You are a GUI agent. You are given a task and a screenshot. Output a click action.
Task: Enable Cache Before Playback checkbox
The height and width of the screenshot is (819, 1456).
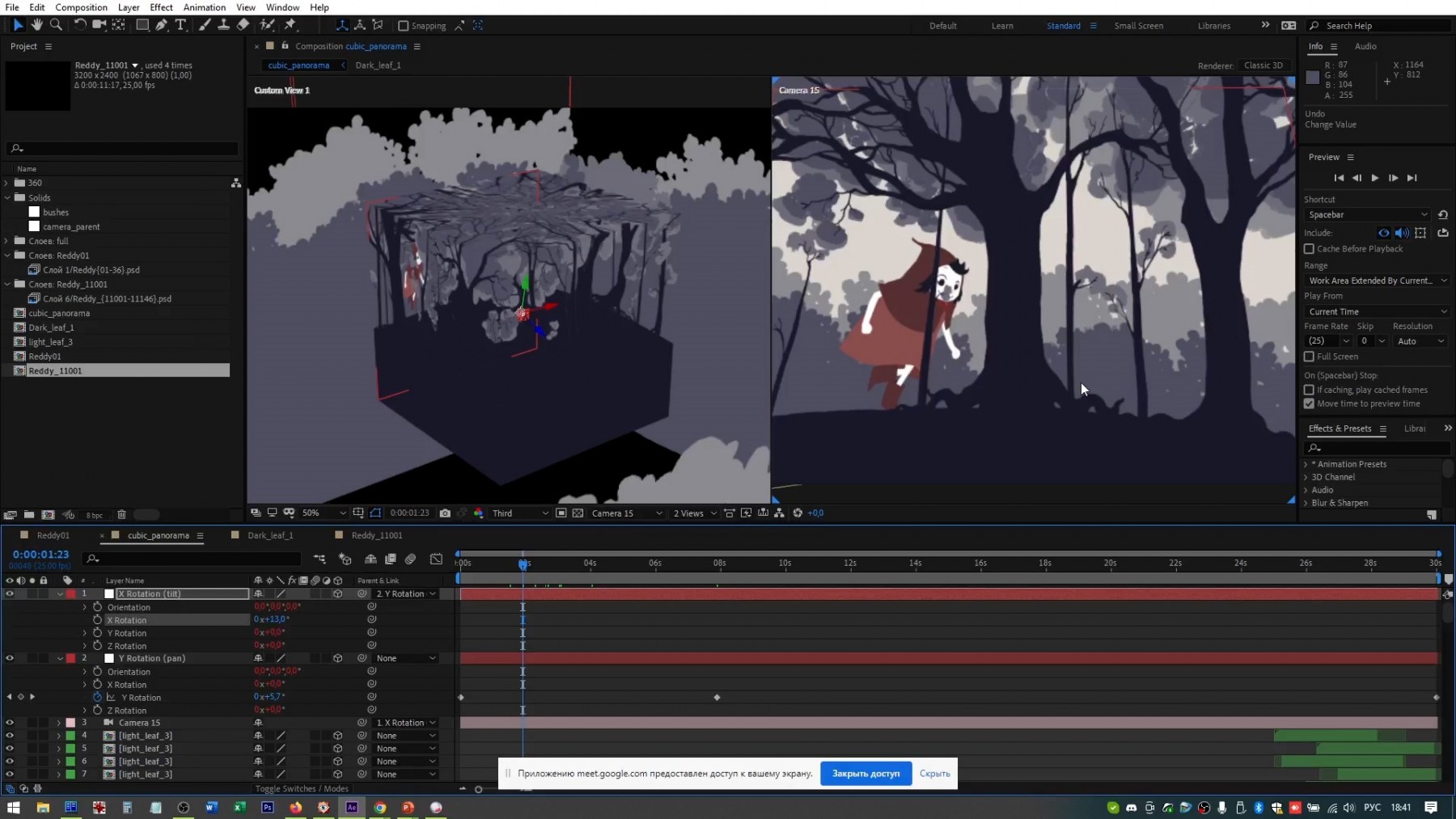[x=1309, y=249]
